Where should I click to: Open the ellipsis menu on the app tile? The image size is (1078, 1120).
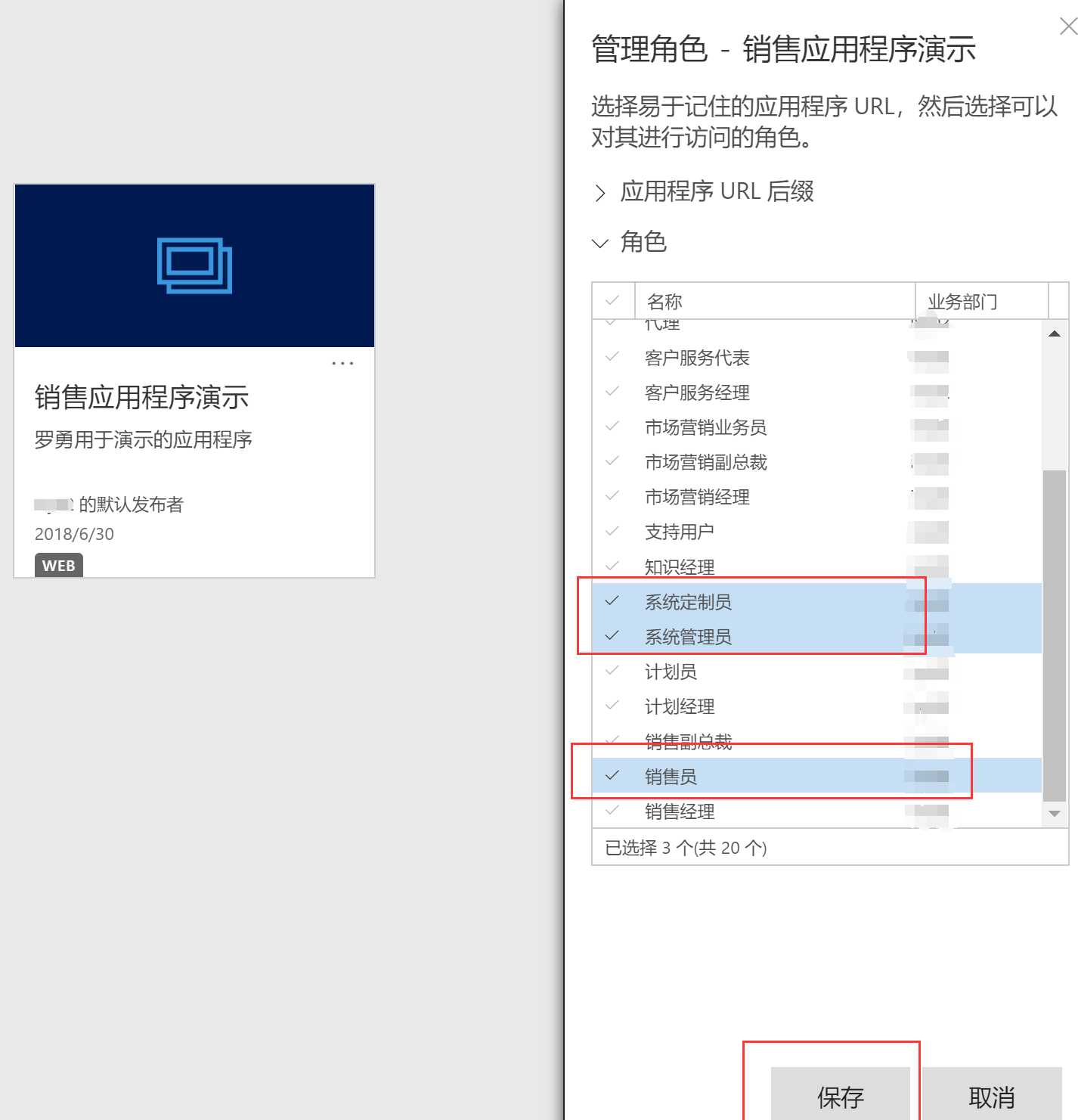pyautogui.click(x=342, y=364)
